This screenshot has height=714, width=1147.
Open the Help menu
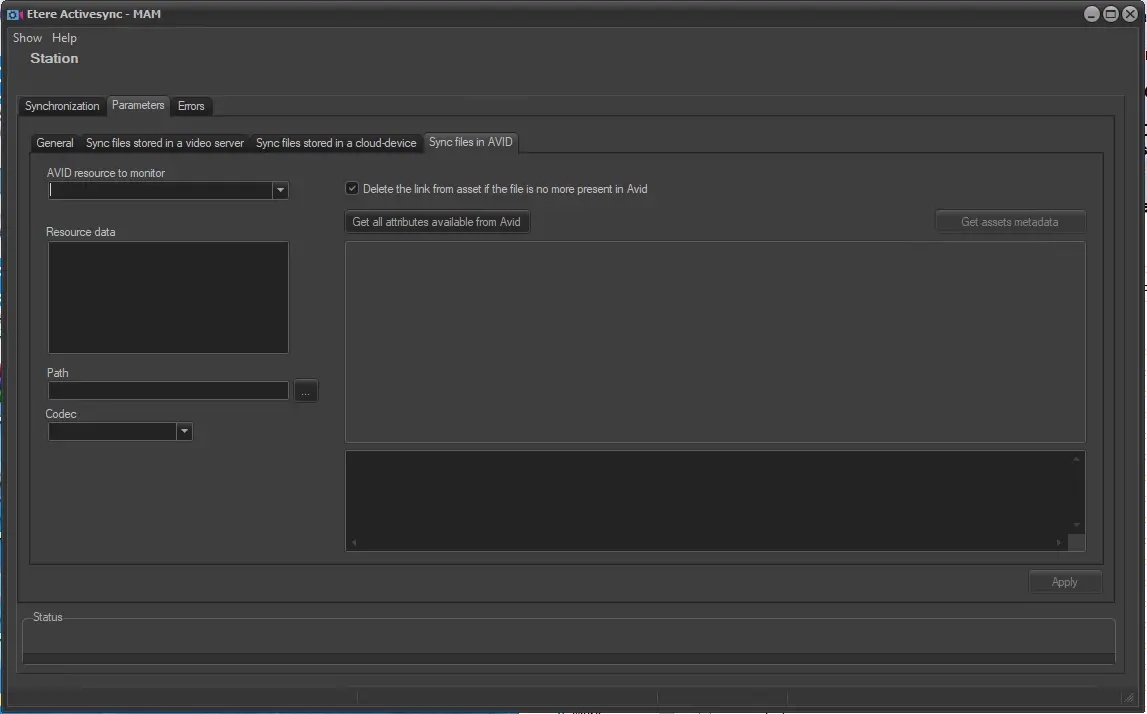(x=64, y=38)
